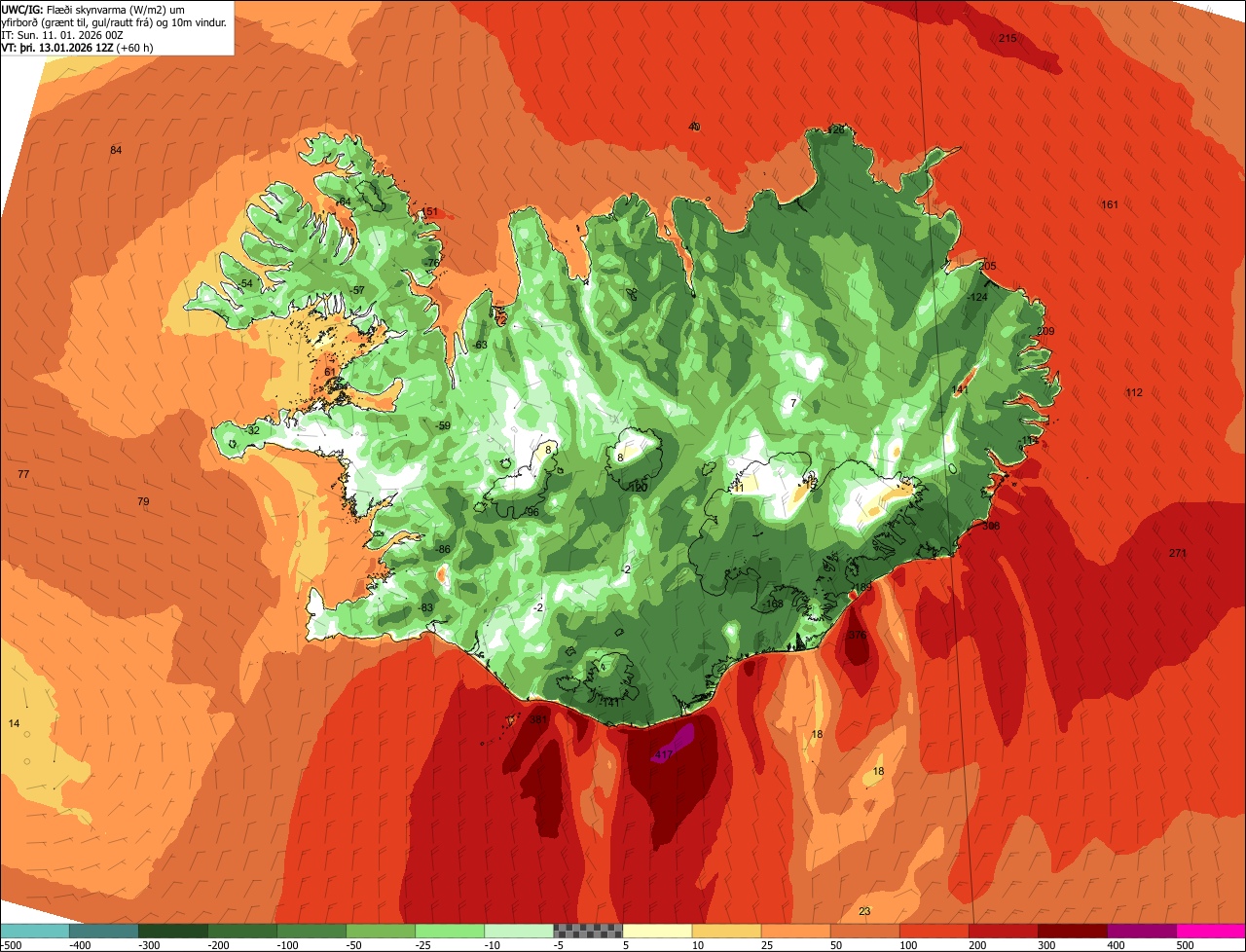This screenshot has width=1246, height=952.
Task: Click the '-100' legend scale label
Action: point(286,945)
